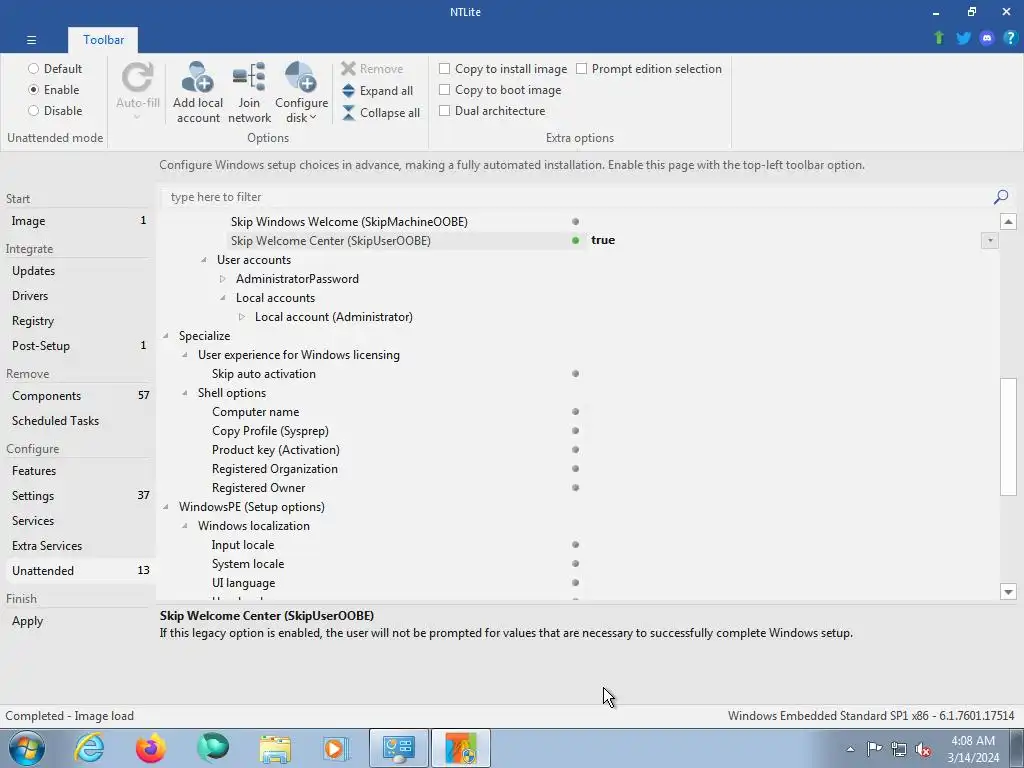
Task: Click the Action Center flag icon
Action: click(874, 749)
